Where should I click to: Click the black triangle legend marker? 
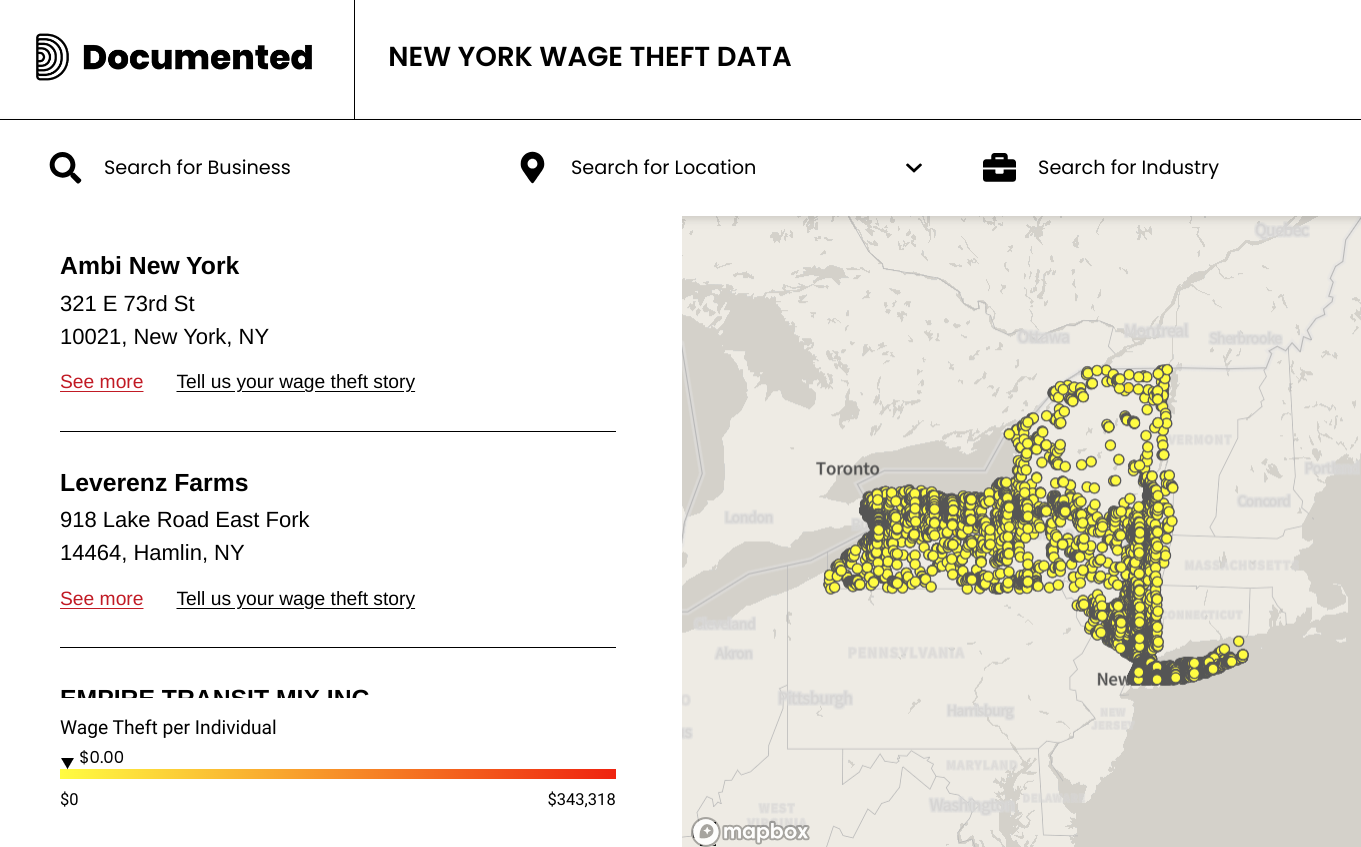(x=67, y=764)
